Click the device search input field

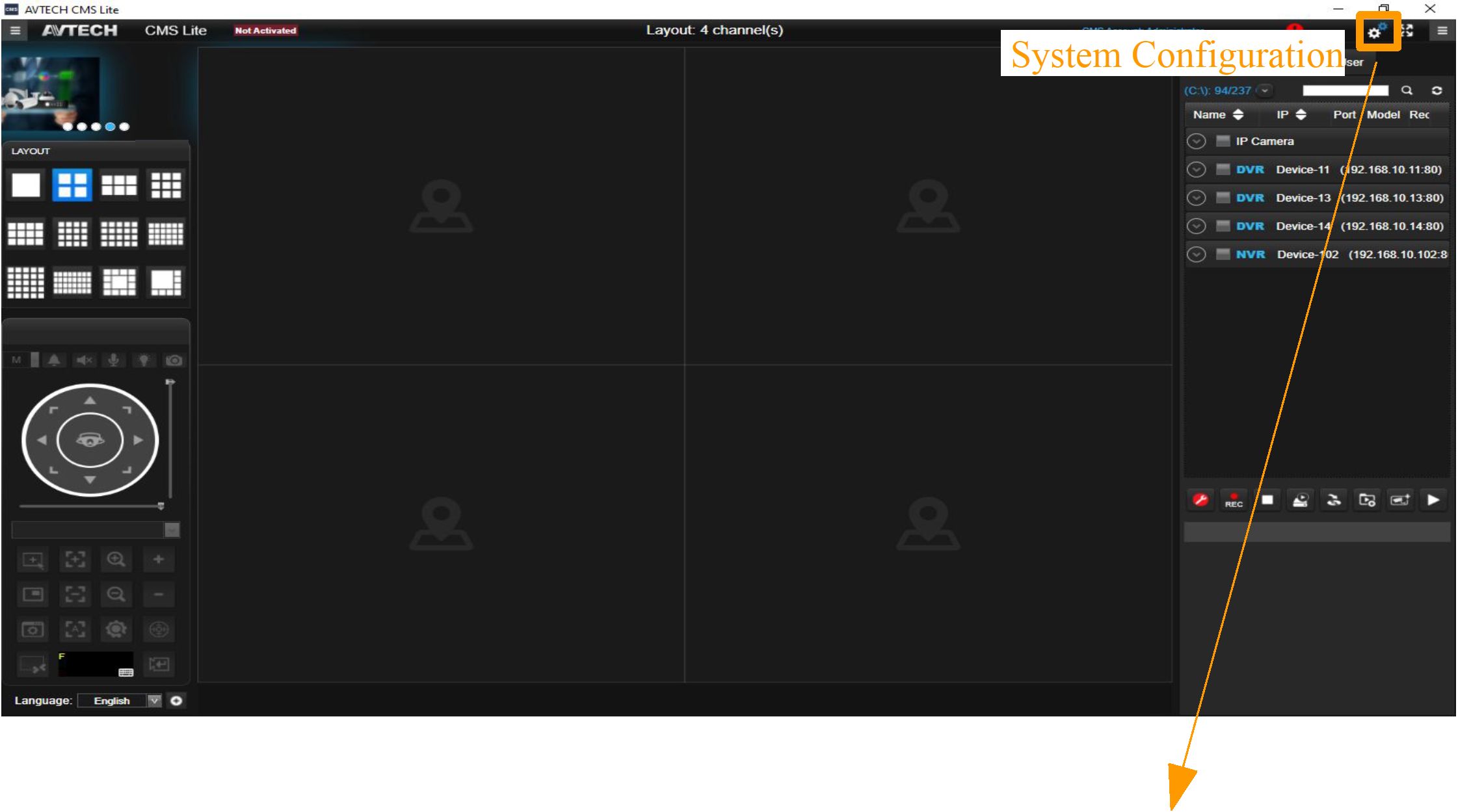tap(1344, 90)
